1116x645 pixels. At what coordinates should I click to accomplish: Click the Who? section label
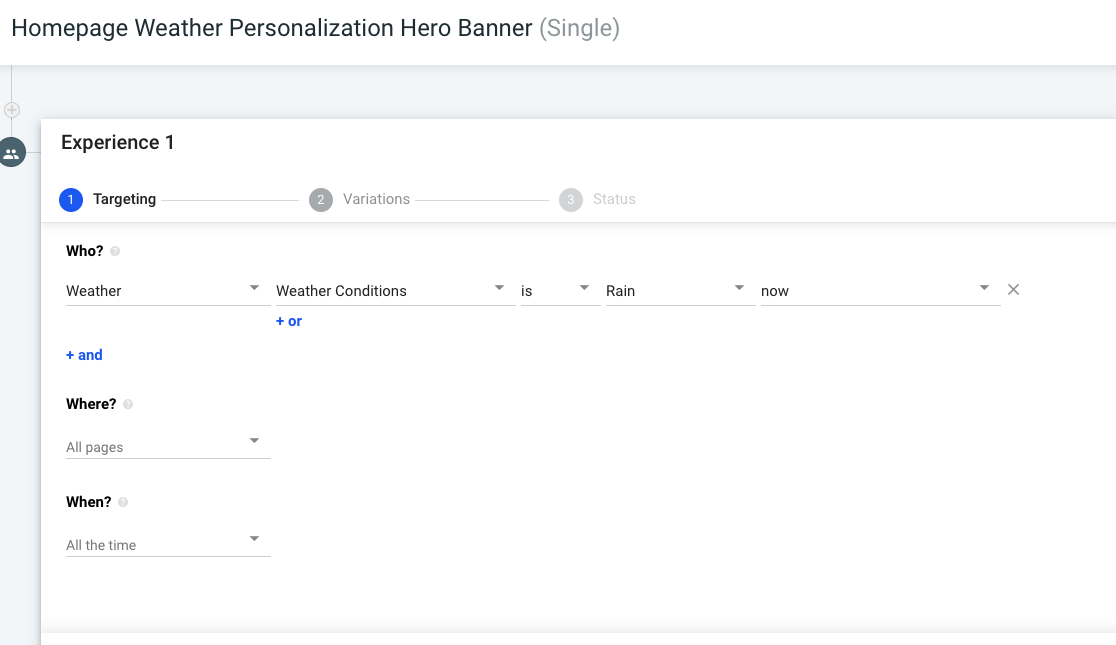85,251
